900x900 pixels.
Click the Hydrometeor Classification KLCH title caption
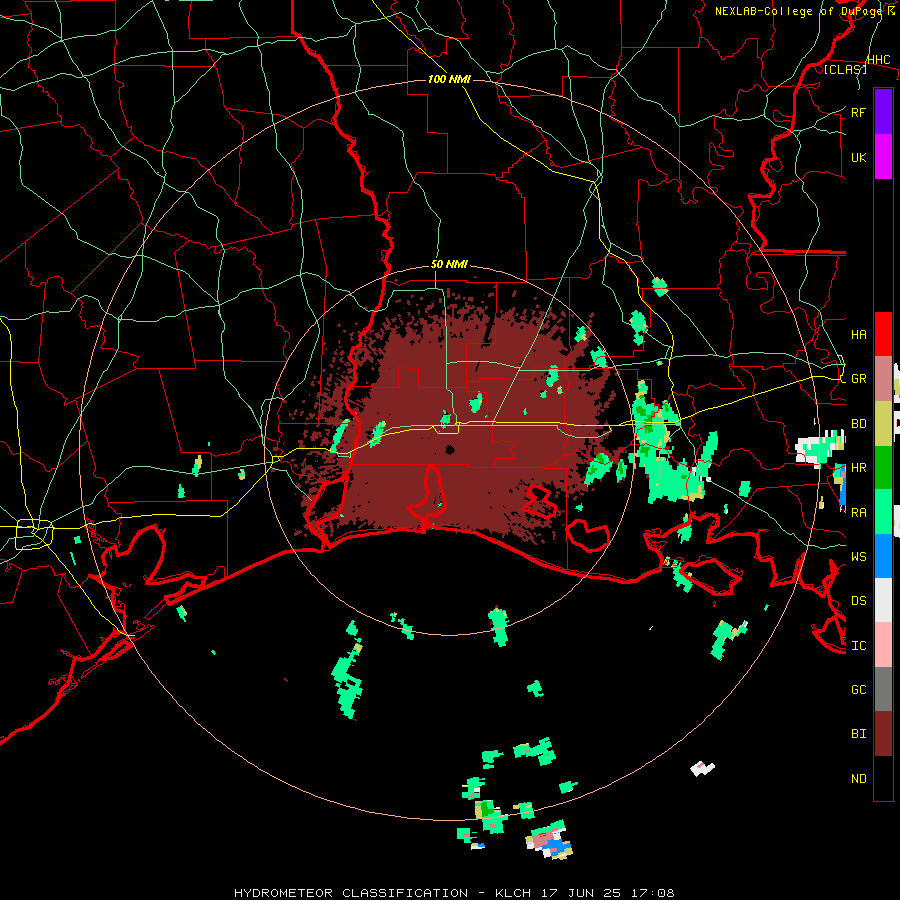454,893
